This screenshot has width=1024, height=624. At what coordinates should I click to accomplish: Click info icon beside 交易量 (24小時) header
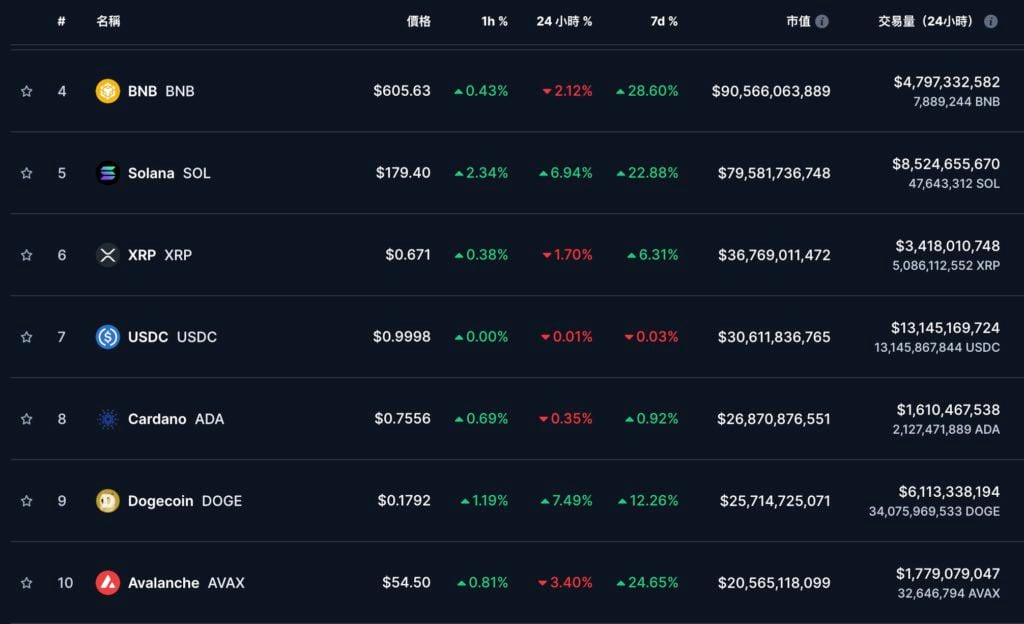(x=991, y=21)
